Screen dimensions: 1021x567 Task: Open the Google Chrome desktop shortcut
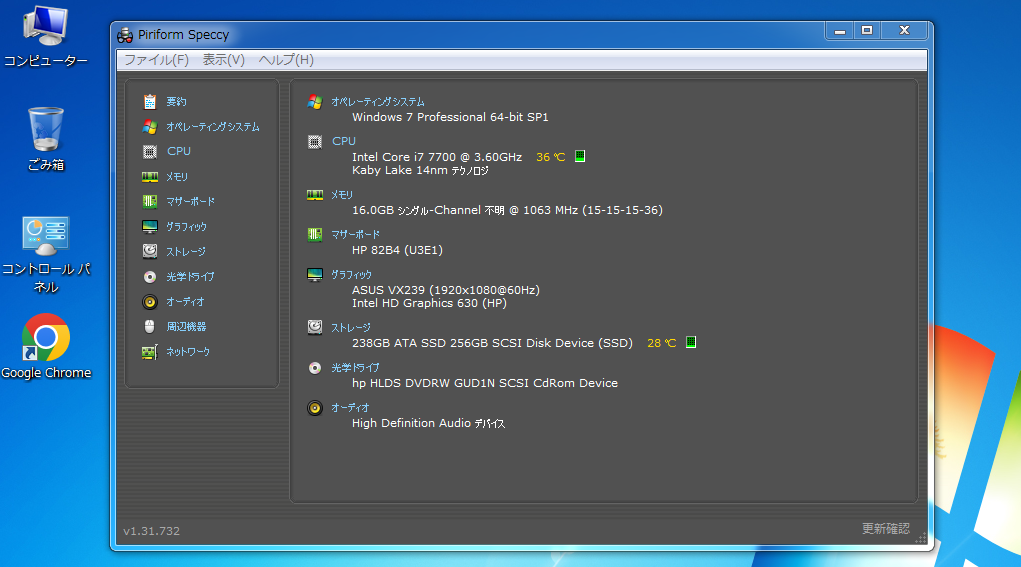tap(46, 346)
